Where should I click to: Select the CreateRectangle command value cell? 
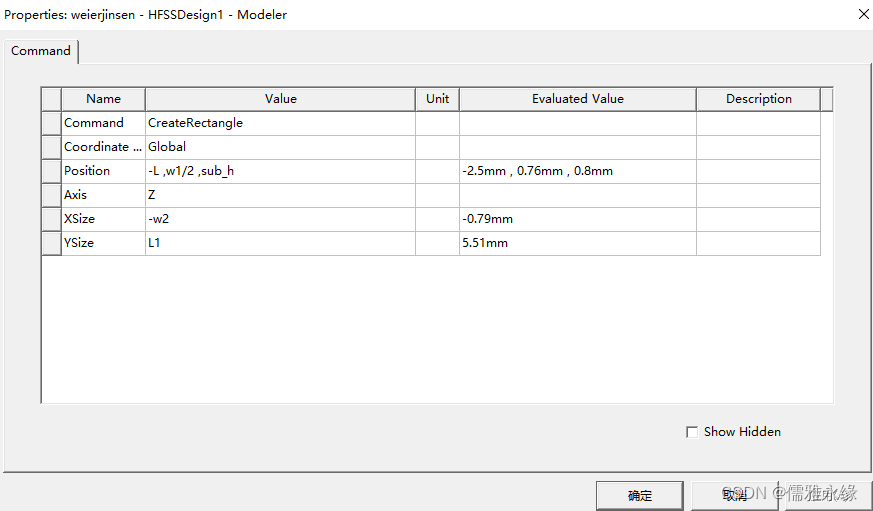coord(281,124)
